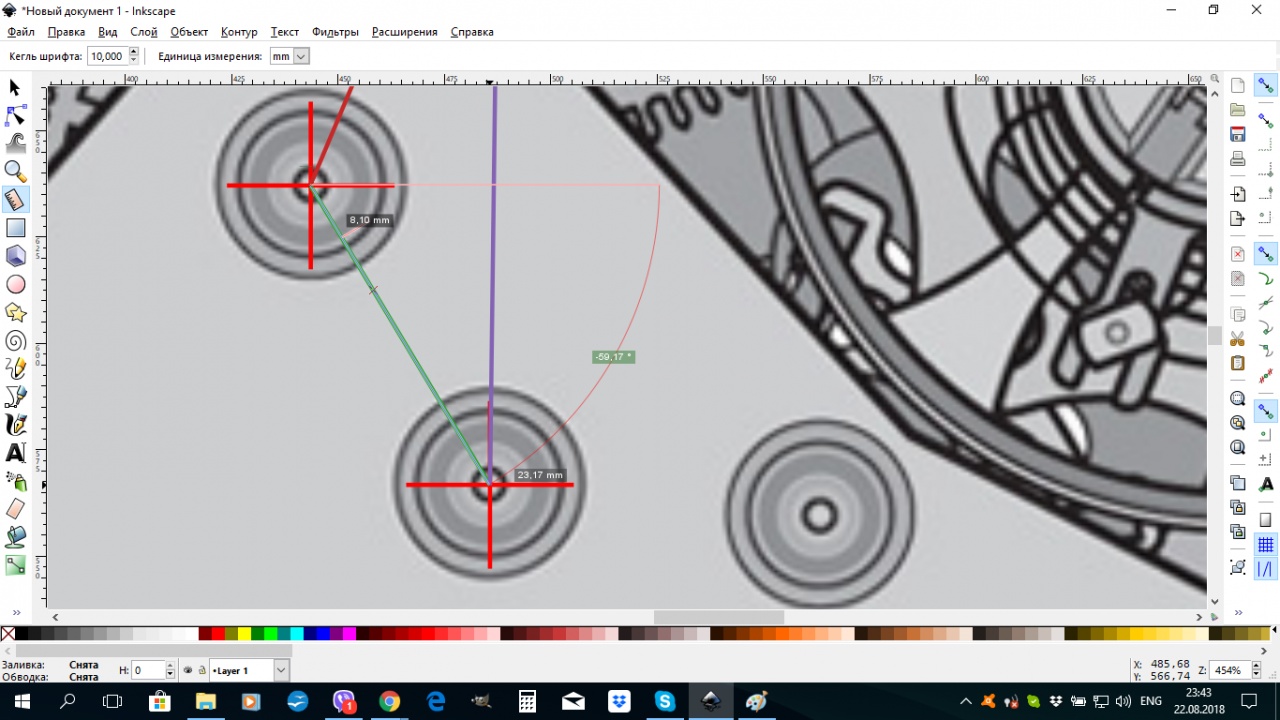Toggle the Layer 1 lock icon
The width and height of the screenshot is (1280, 720).
(x=201, y=671)
